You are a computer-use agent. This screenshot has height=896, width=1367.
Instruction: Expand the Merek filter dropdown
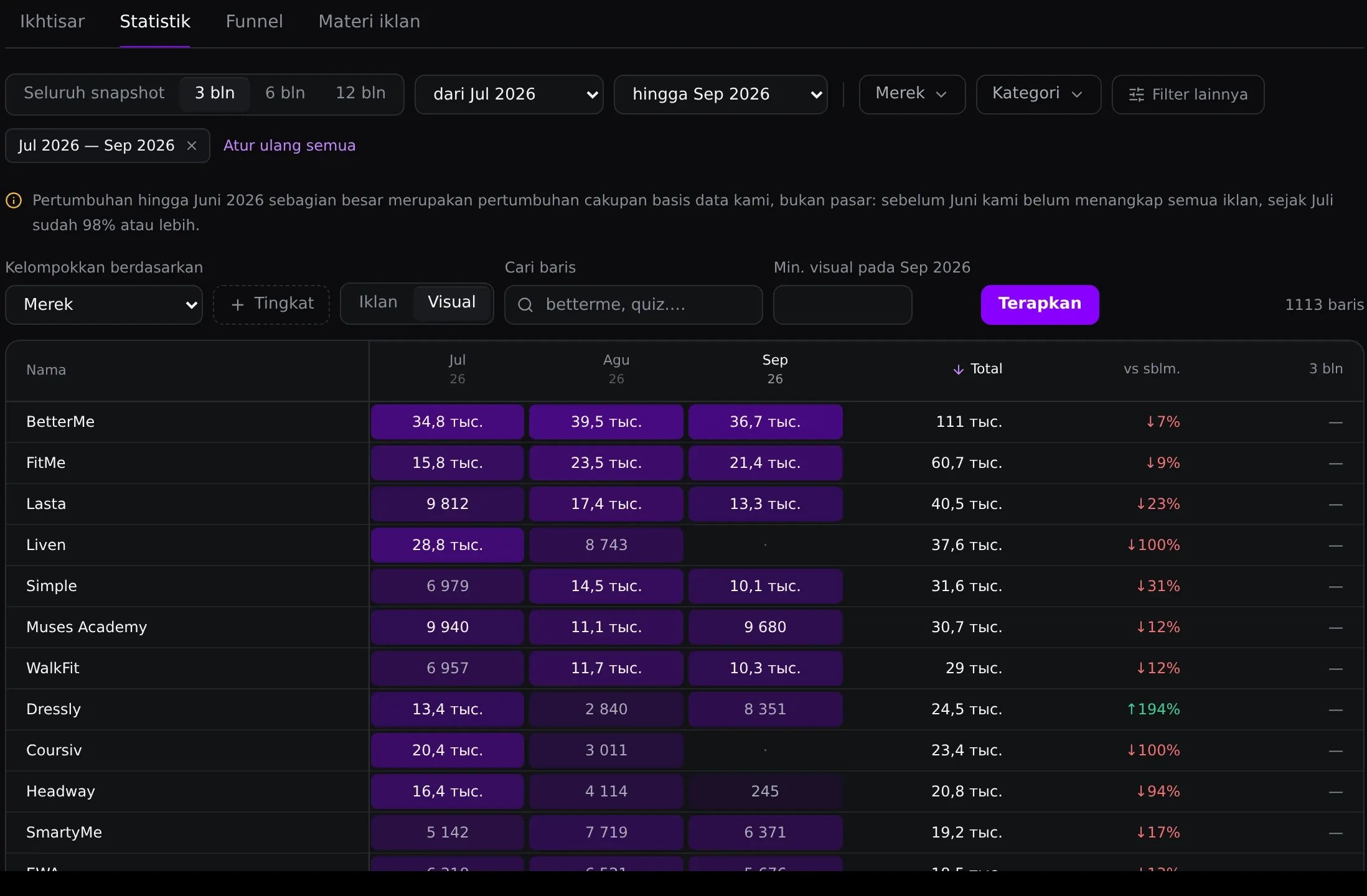point(912,95)
